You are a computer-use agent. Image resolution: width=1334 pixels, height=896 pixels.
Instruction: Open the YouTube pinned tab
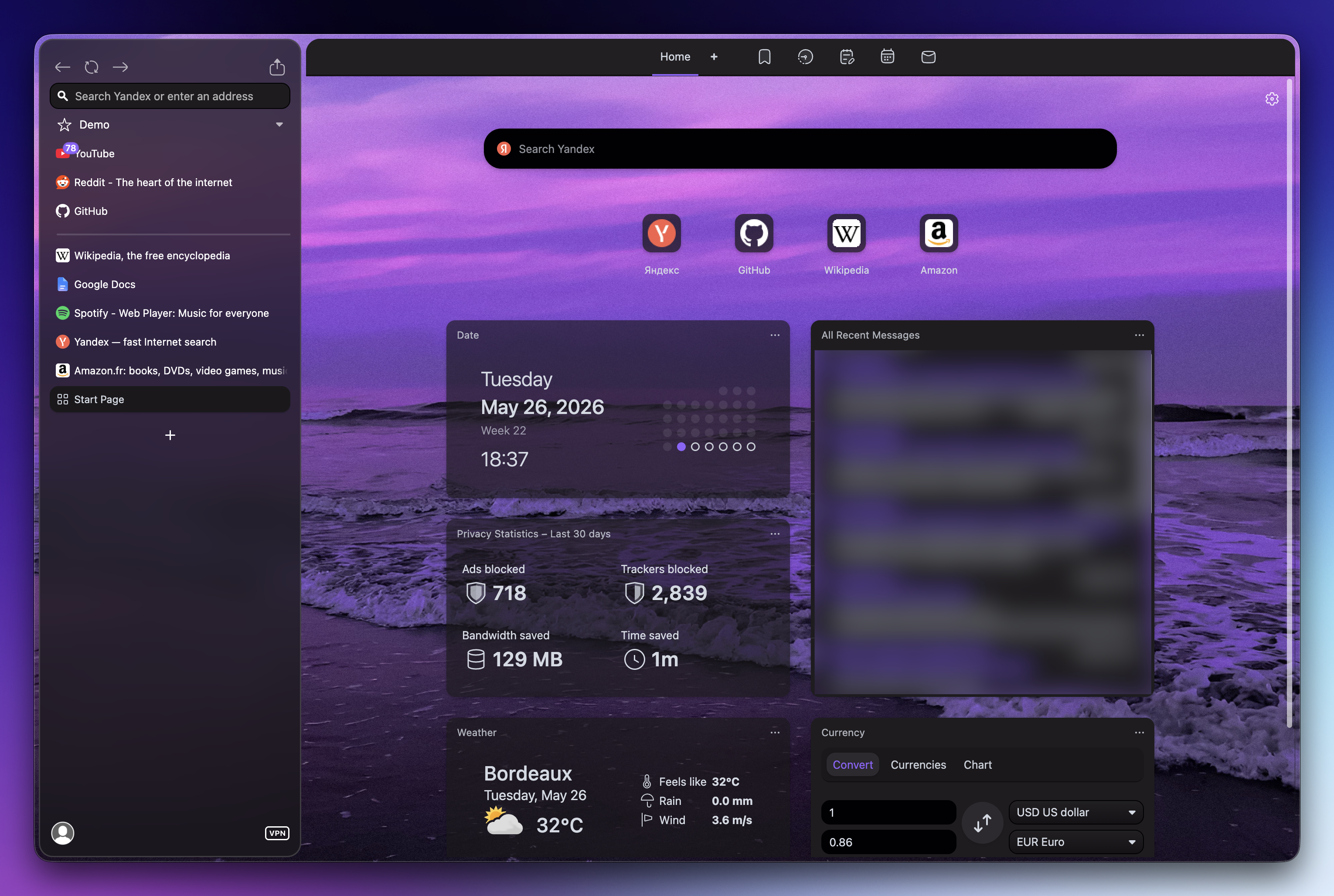pyautogui.click(x=170, y=154)
